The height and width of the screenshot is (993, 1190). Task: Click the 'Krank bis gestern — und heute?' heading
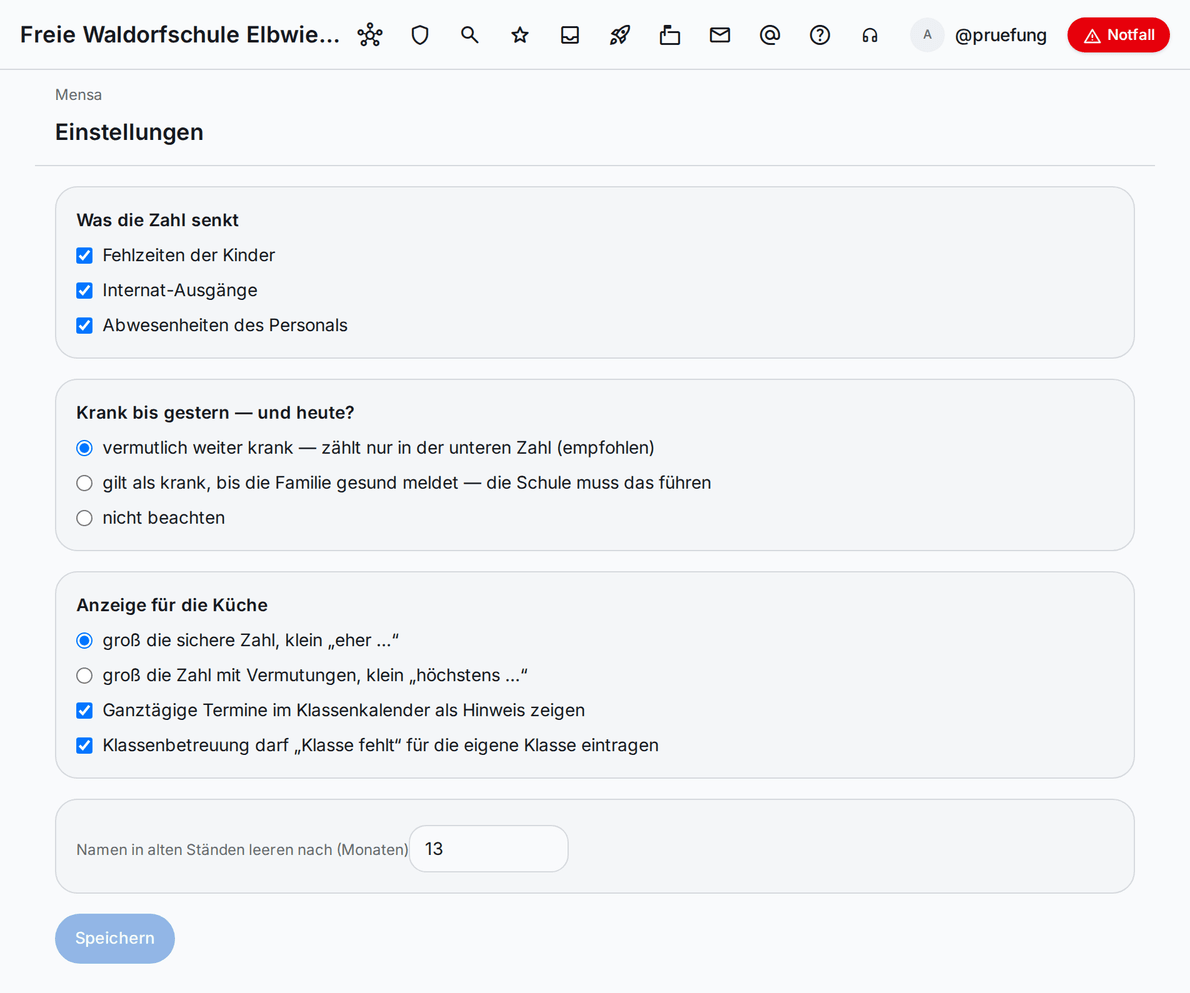coord(216,413)
